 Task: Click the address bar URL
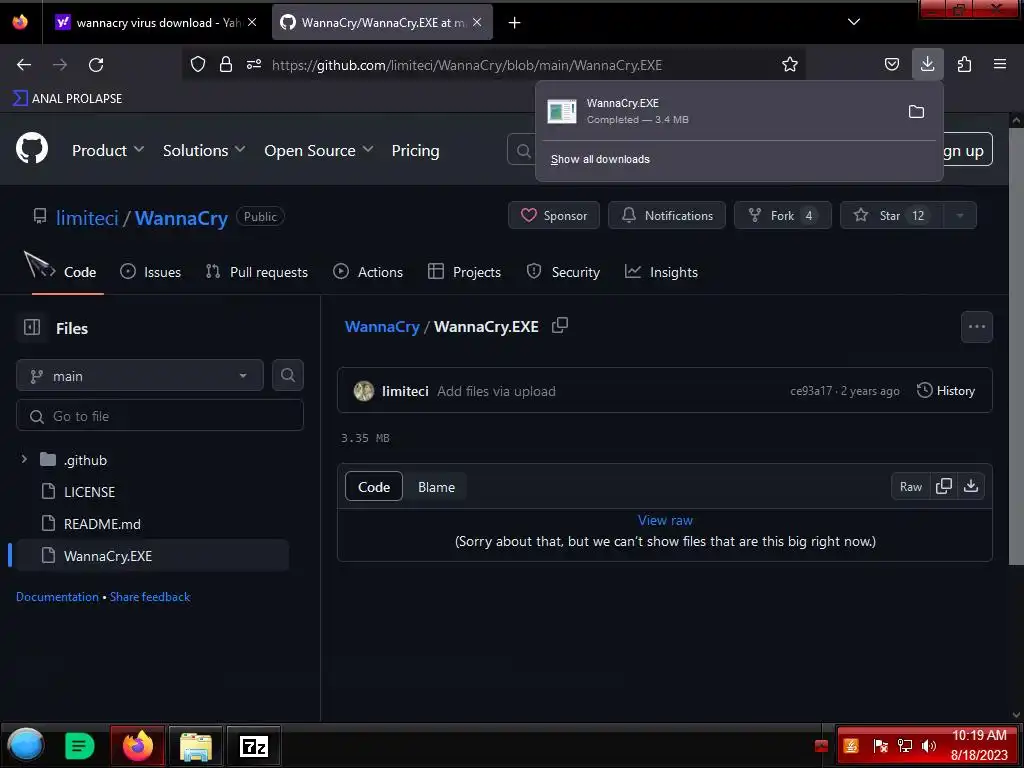(466, 65)
